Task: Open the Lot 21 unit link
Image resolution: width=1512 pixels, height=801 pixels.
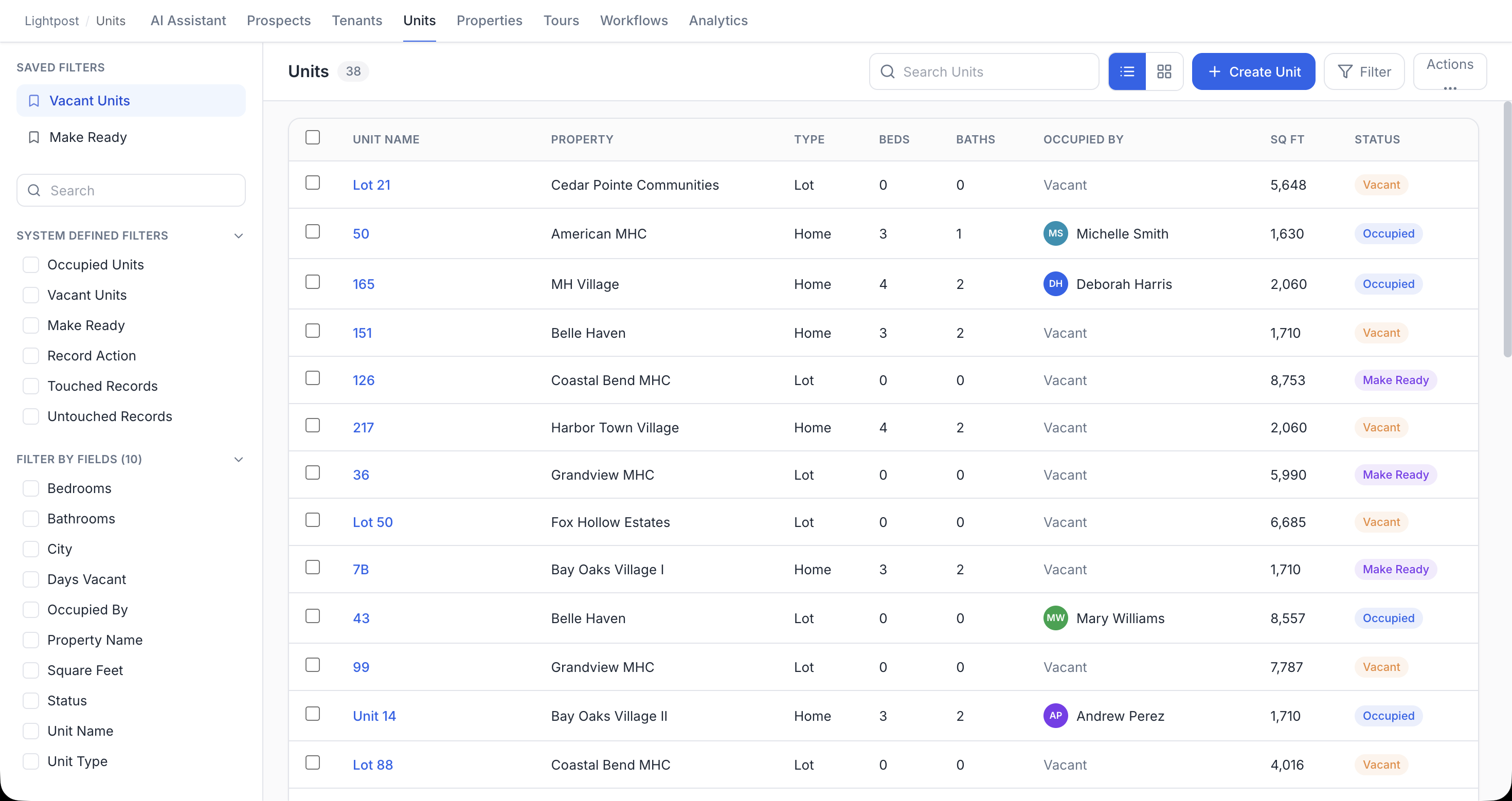Action: (371, 185)
